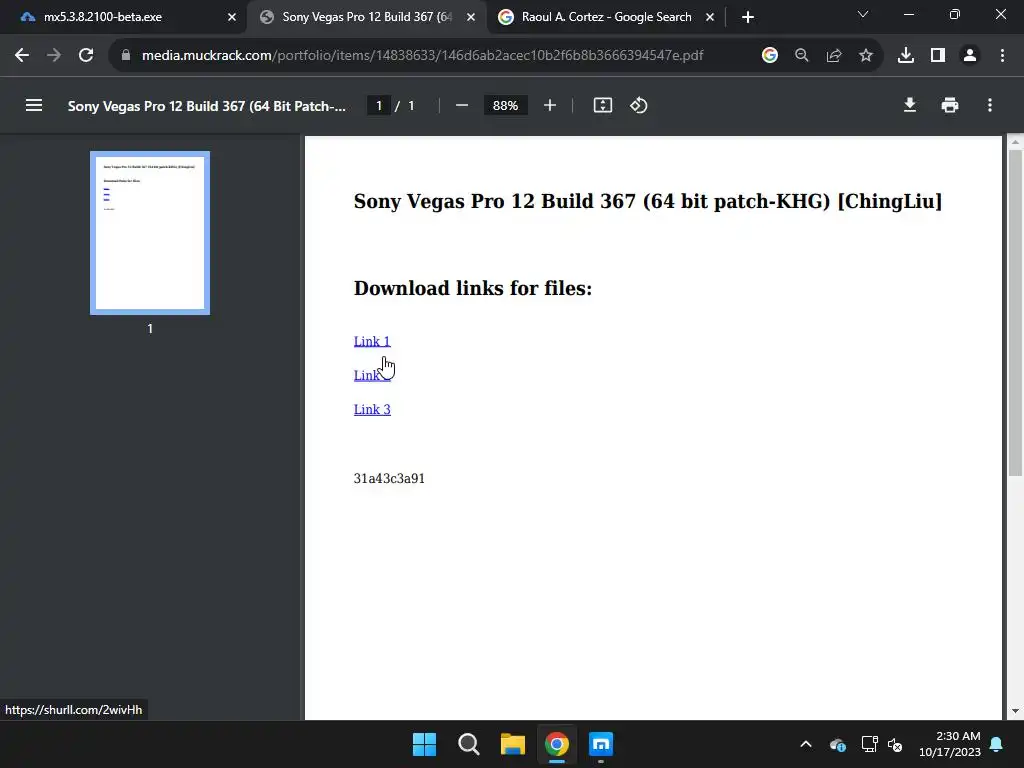Viewport: 1024px width, 768px height.
Task: Focus the muckrack URL address bar
Action: click(422, 56)
